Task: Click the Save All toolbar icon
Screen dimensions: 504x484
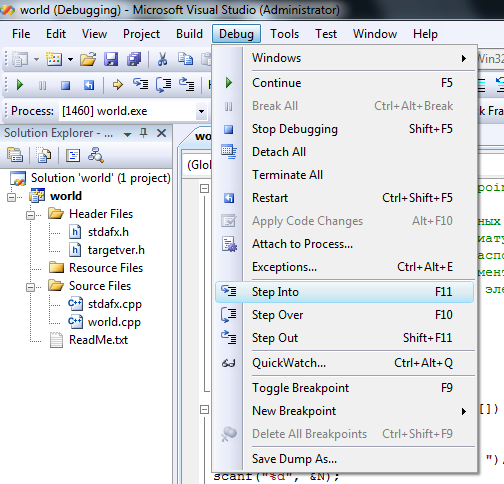Action: (134, 59)
